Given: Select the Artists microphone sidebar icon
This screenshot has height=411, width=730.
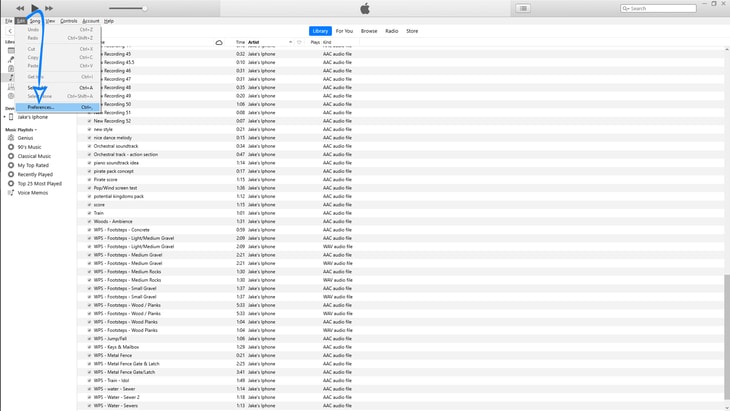Looking at the screenshot, I should point(11,60).
